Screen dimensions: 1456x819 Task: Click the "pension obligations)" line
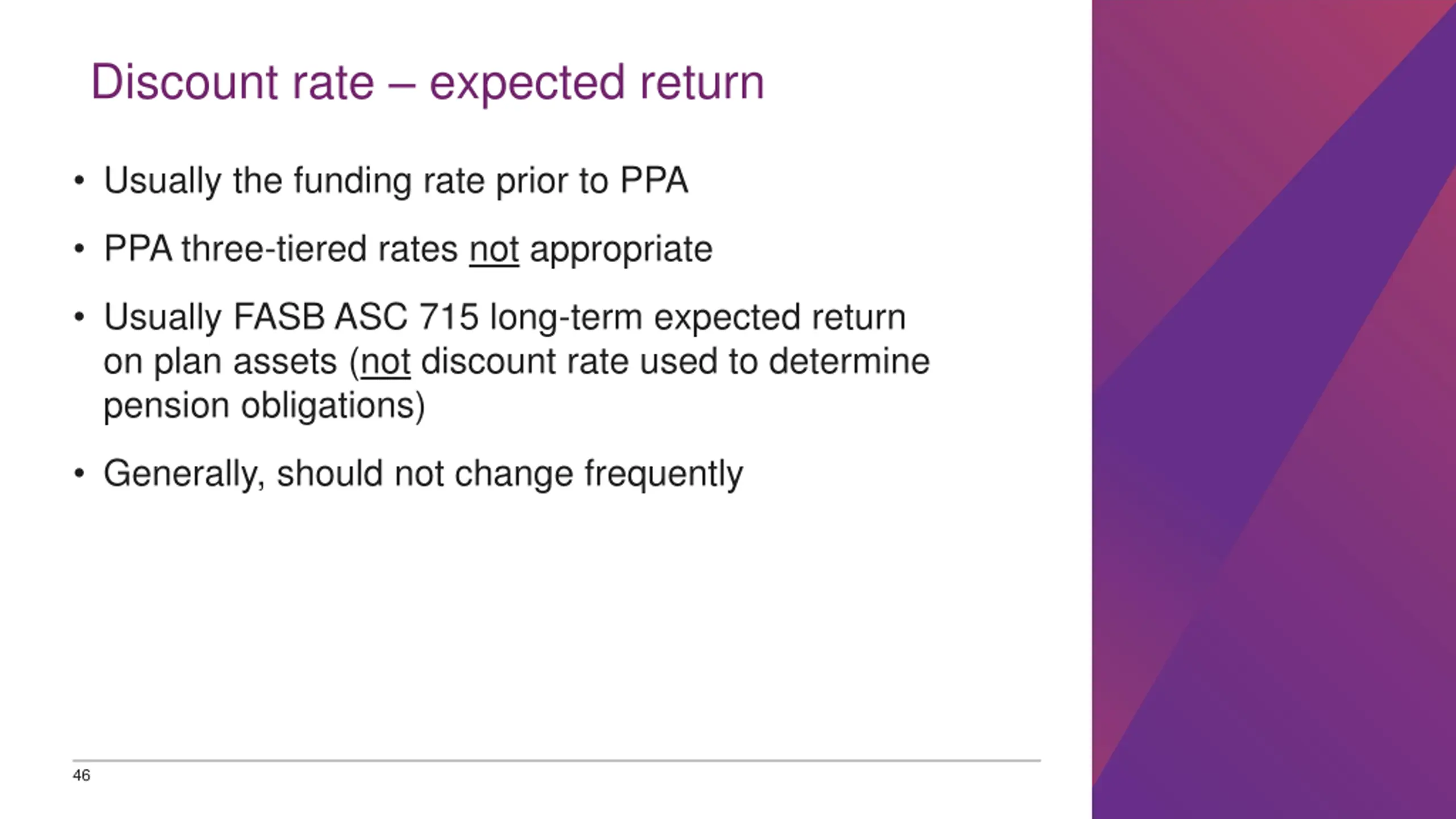(264, 406)
